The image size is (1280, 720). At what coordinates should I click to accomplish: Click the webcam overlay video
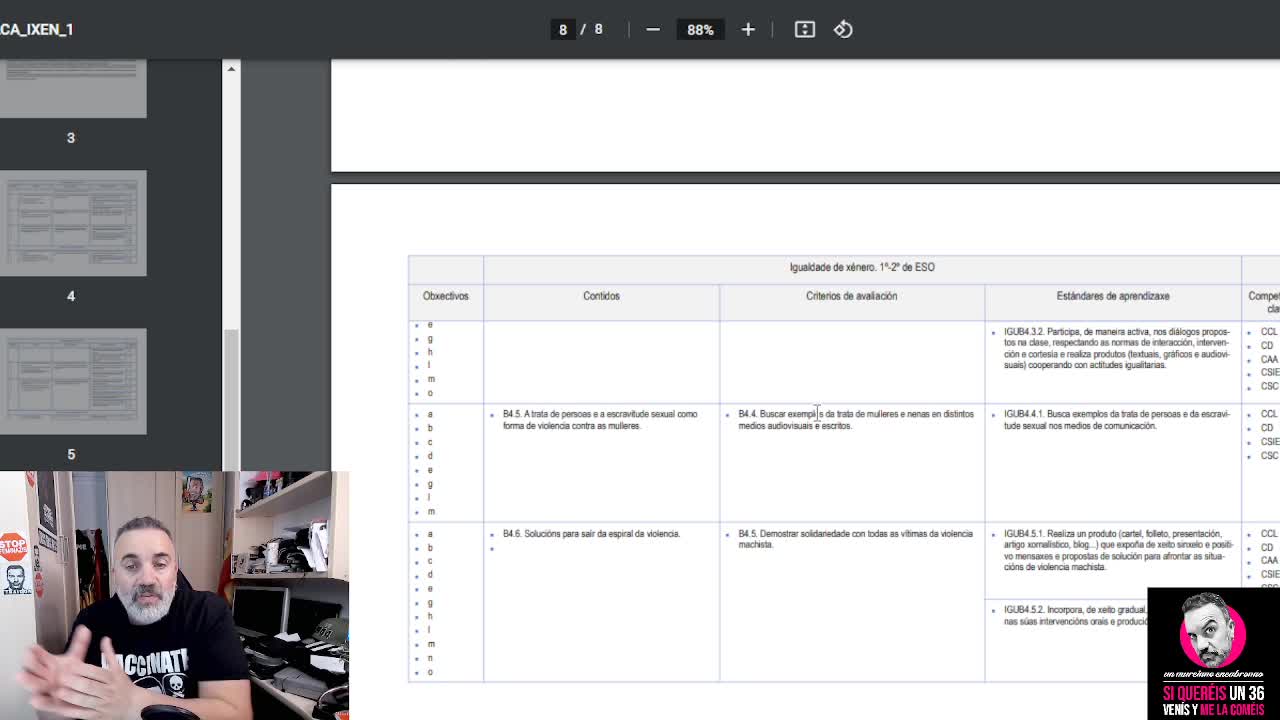point(175,595)
